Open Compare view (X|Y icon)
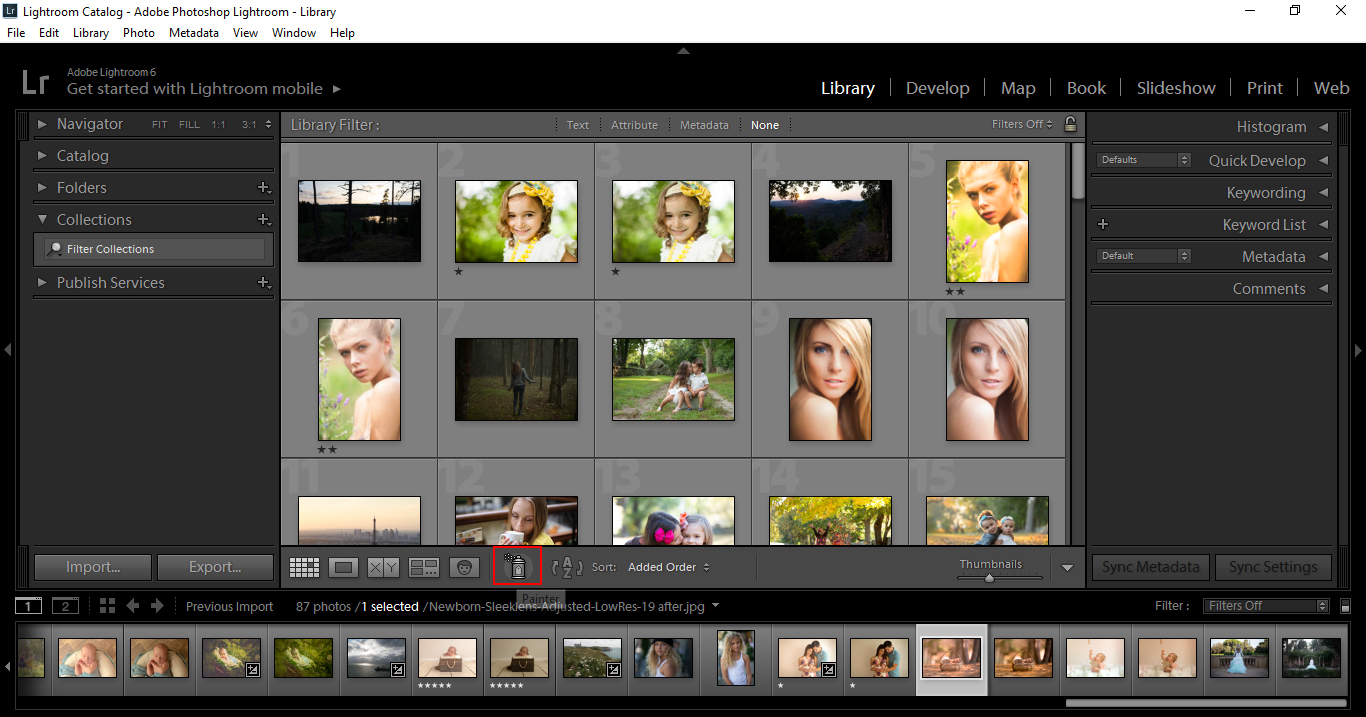The height and width of the screenshot is (717, 1366). [383, 567]
